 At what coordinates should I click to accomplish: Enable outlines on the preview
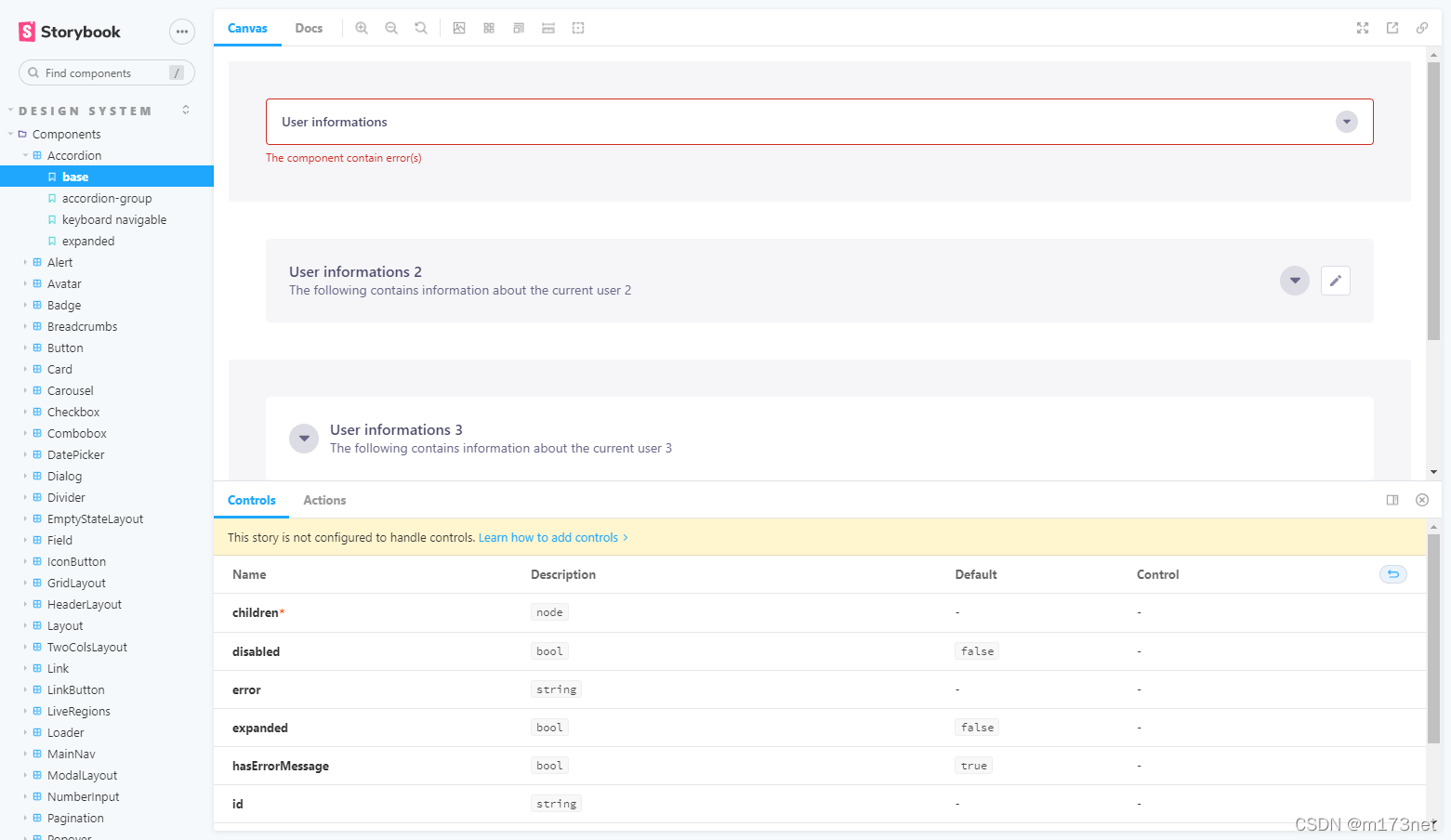[578, 28]
